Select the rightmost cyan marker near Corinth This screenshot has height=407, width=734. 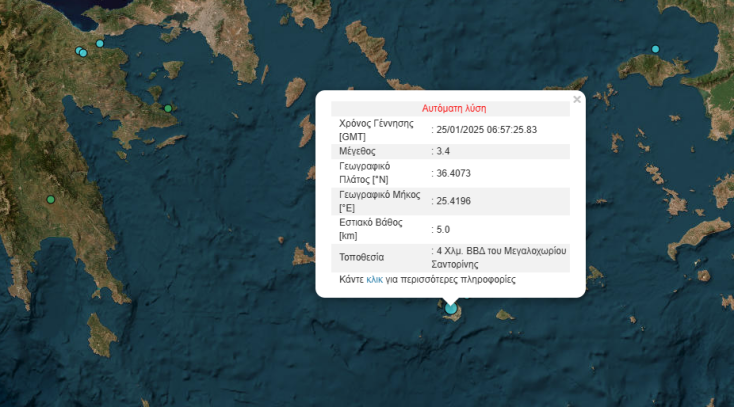(x=100, y=43)
